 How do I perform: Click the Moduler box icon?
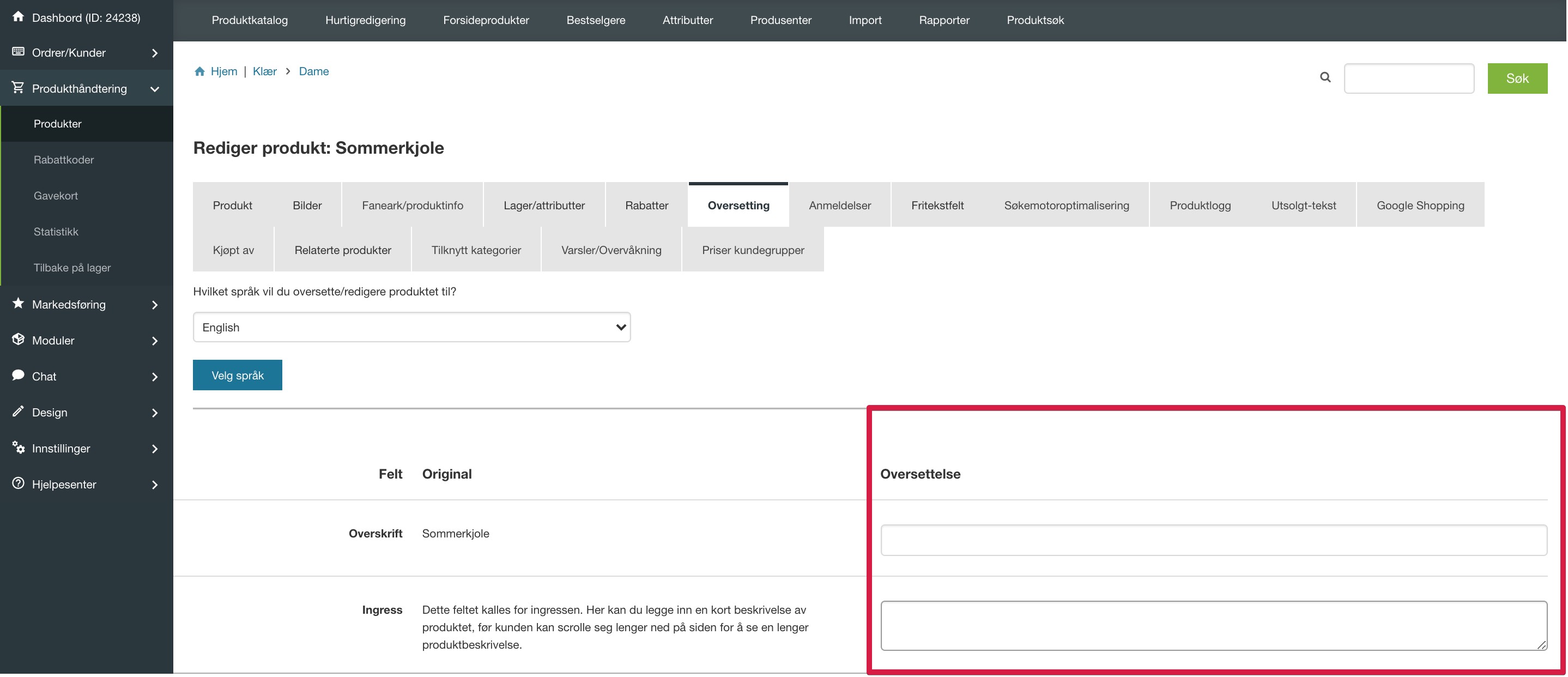[x=19, y=339]
